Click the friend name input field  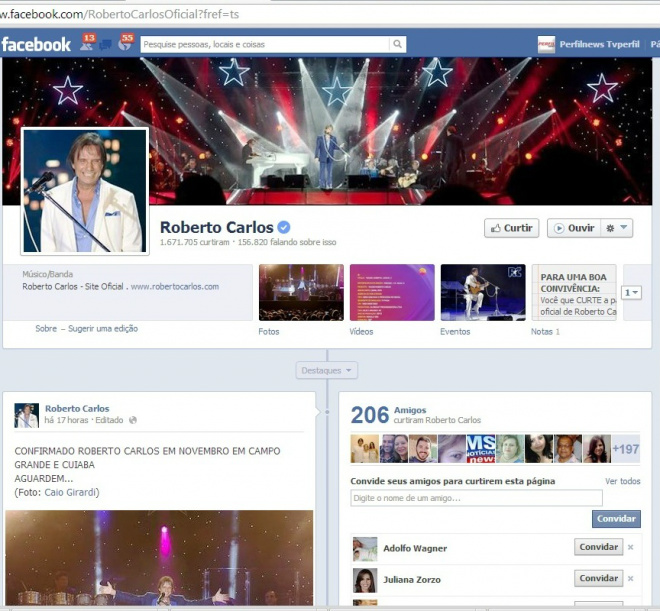pos(476,498)
